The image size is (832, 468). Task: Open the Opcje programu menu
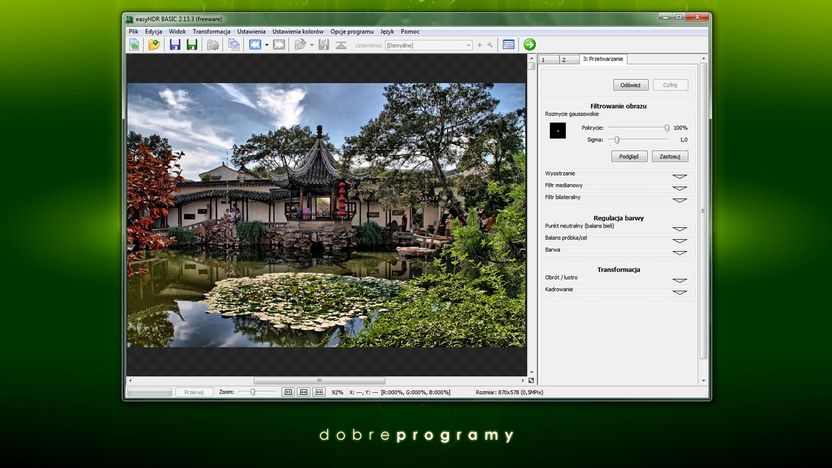(x=352, y=31)
